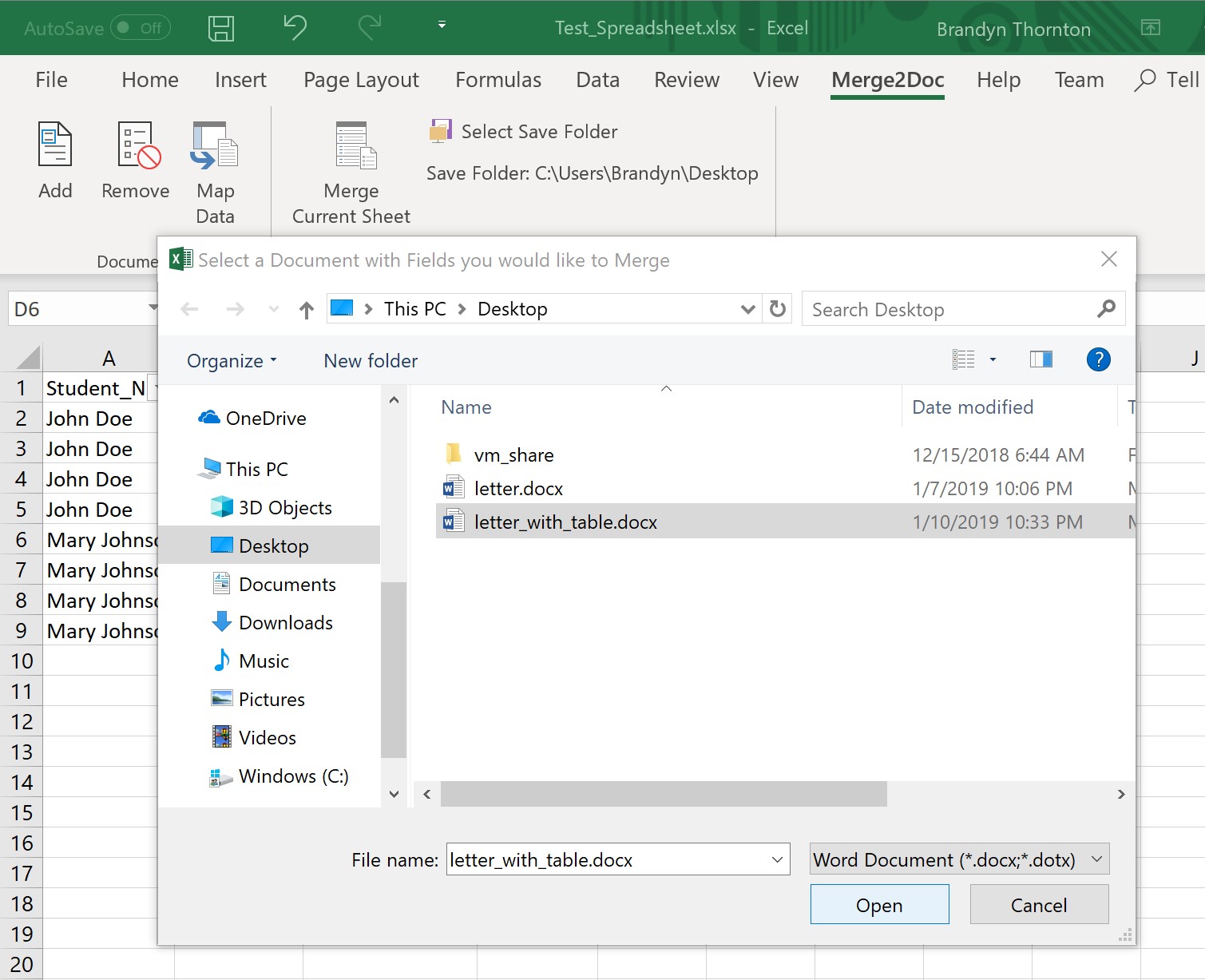Open Customize Quick Access Toolbar dropdown
1205x980 pixels.
point(442,26)
